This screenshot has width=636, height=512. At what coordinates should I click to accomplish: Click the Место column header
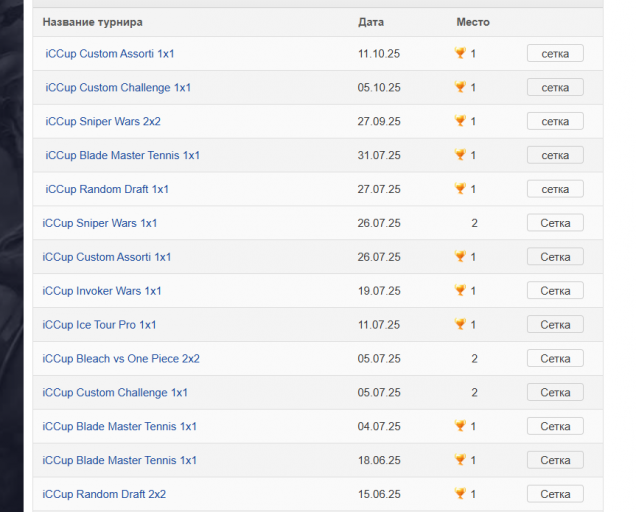(473, 22)
